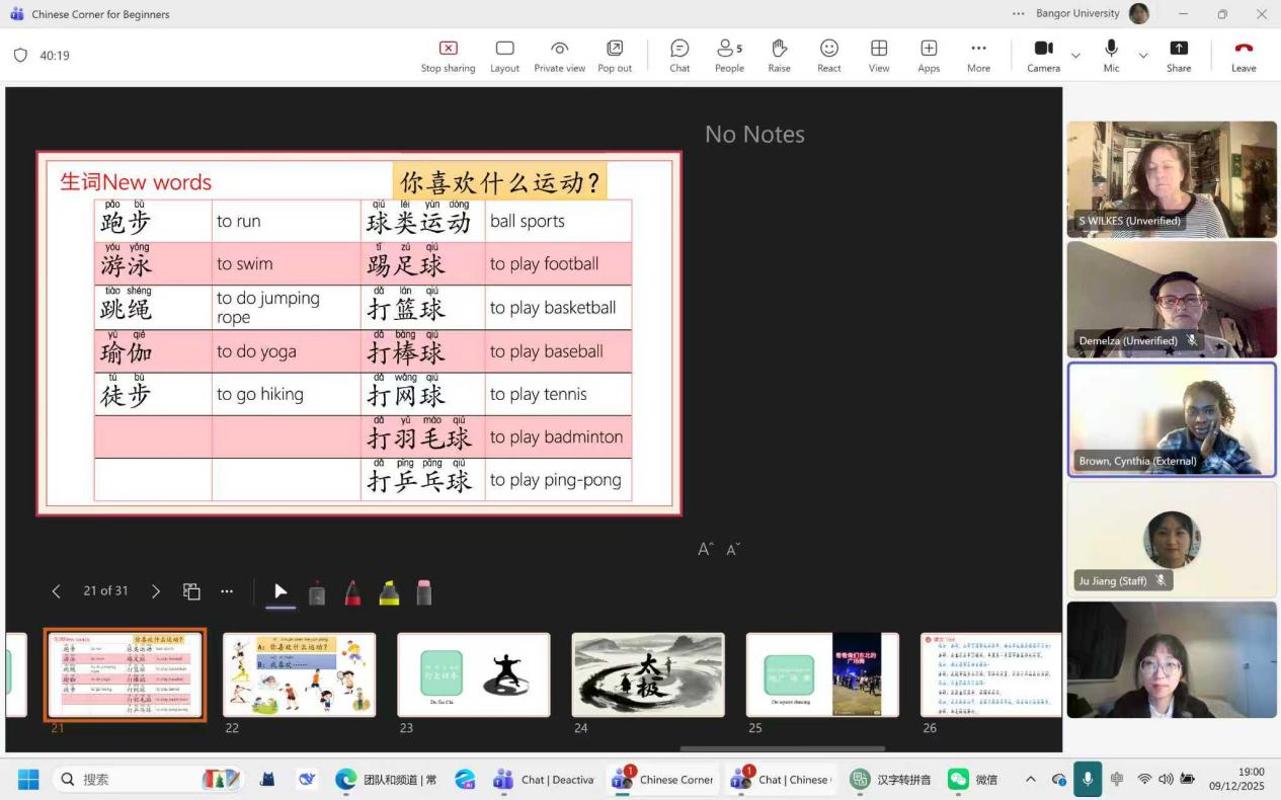
Task: Raise your hand in meeting
Action: (779, 55)
